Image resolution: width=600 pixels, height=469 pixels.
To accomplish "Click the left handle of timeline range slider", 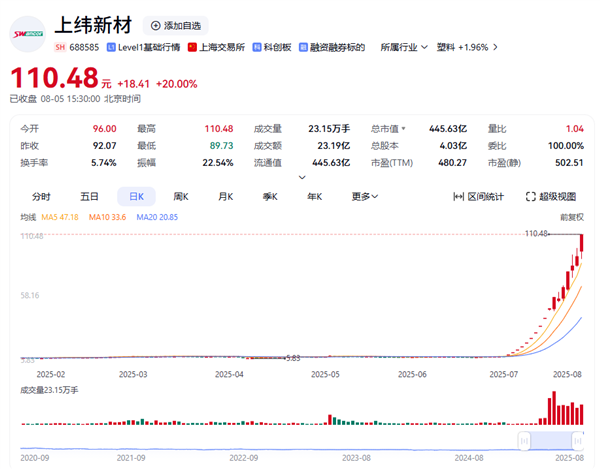I will (522, 440).
